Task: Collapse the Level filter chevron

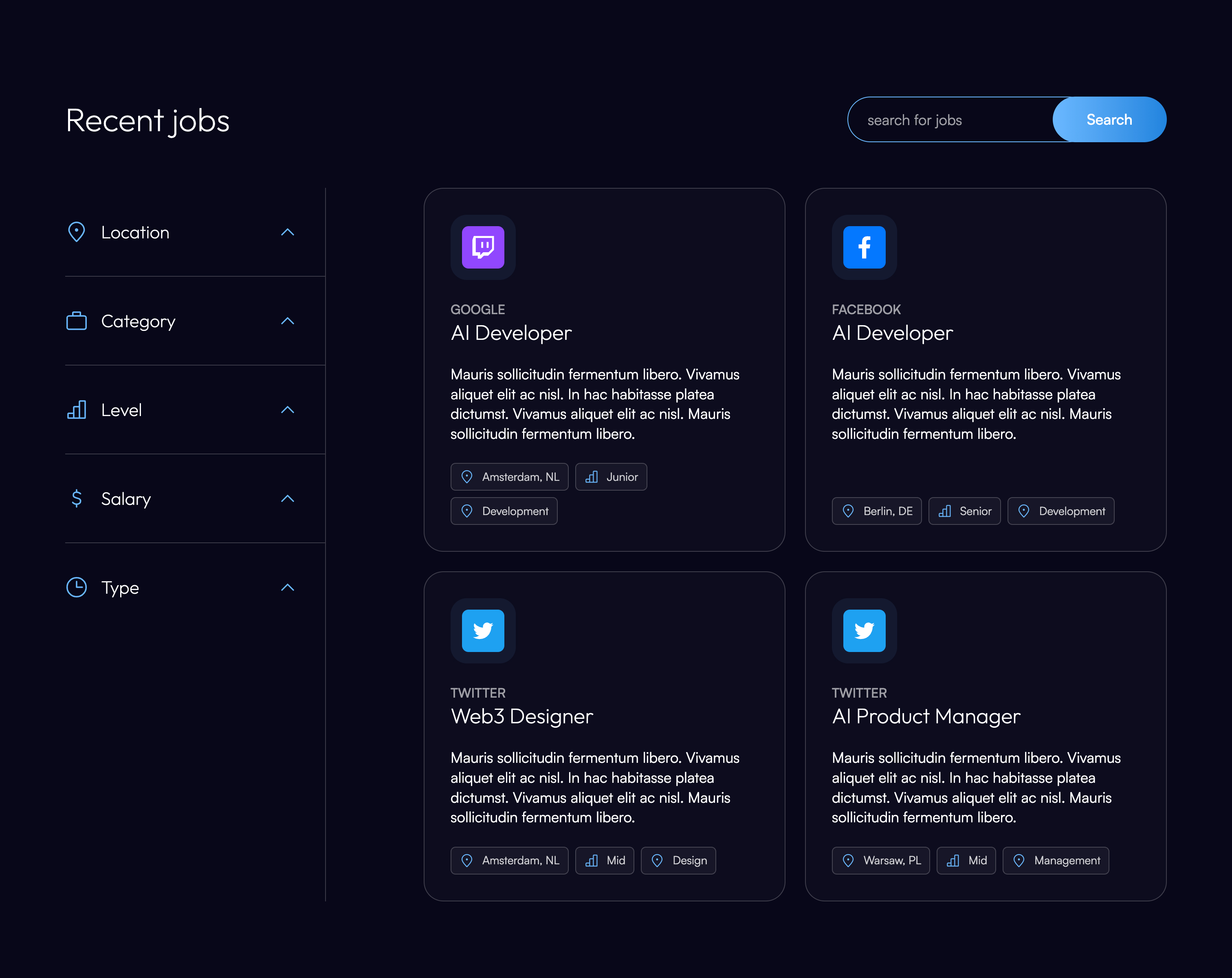Action: click(x=288, y=409)
